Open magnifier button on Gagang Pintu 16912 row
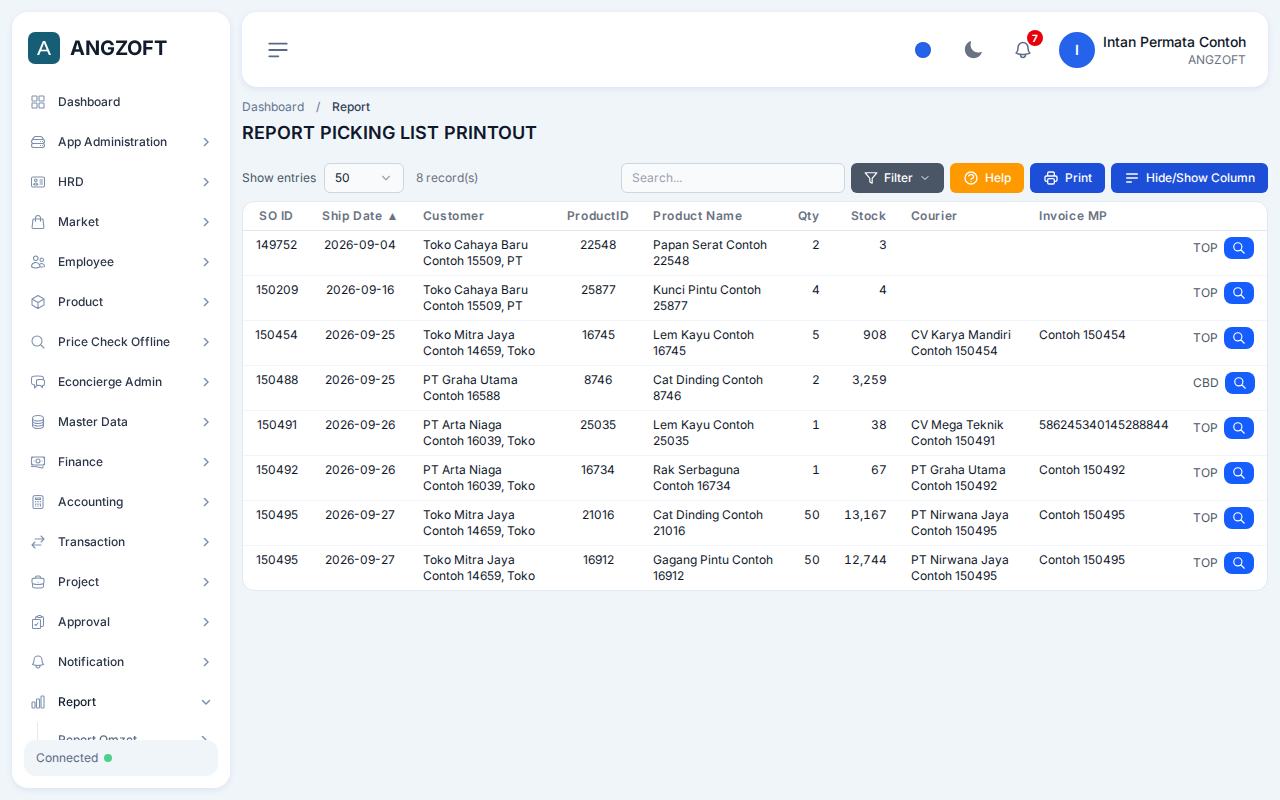Image resolution: width=1280 pixels, height=800 pixels. click(1239, 563)
